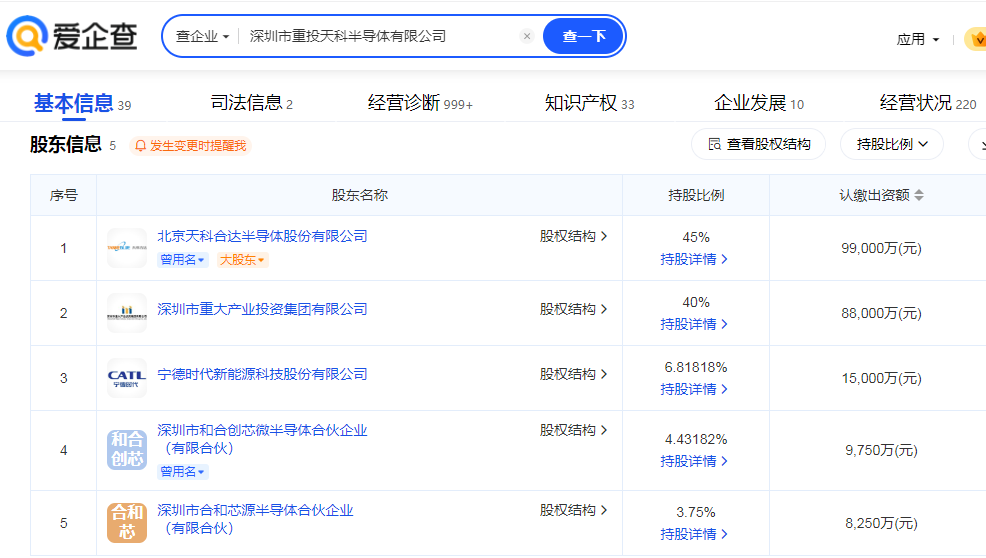Clear the search box with the X icon
986x558 pixels.
527,36
